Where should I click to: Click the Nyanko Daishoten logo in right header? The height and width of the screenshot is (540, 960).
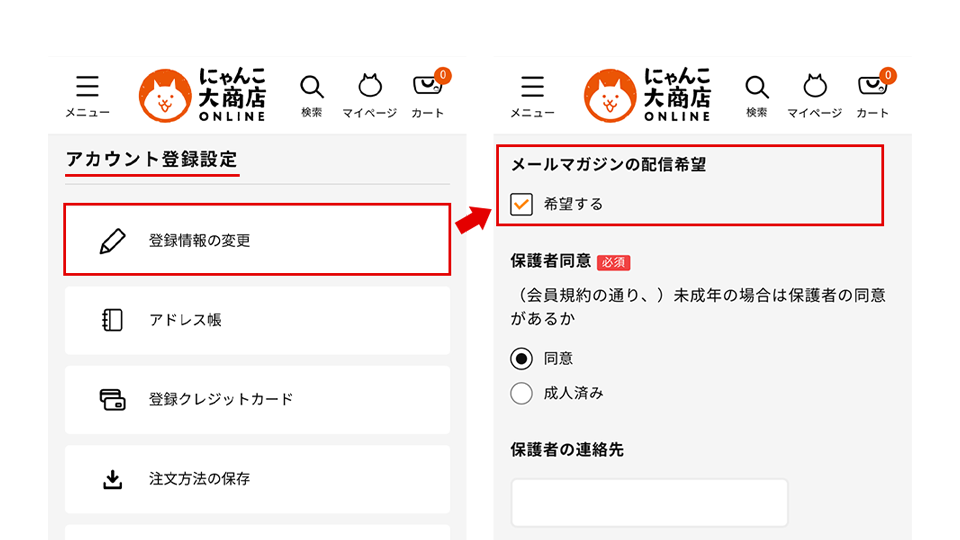tap(648, 95)
